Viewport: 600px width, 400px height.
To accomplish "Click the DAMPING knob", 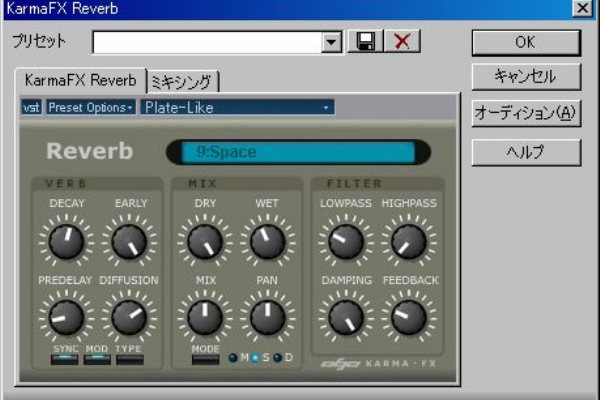I will (346, 317).
